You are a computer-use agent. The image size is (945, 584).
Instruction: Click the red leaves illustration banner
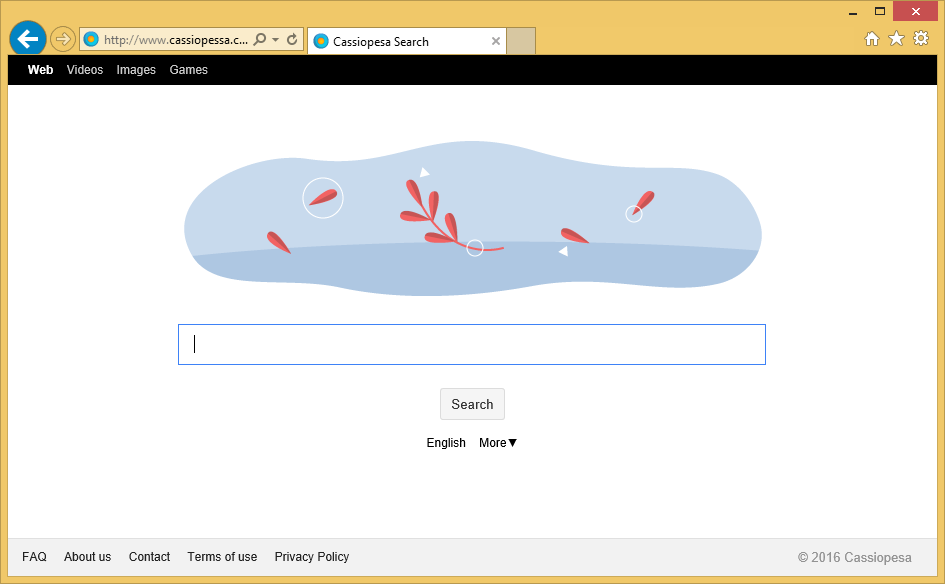pyautogui.click(x=472, y=219)
